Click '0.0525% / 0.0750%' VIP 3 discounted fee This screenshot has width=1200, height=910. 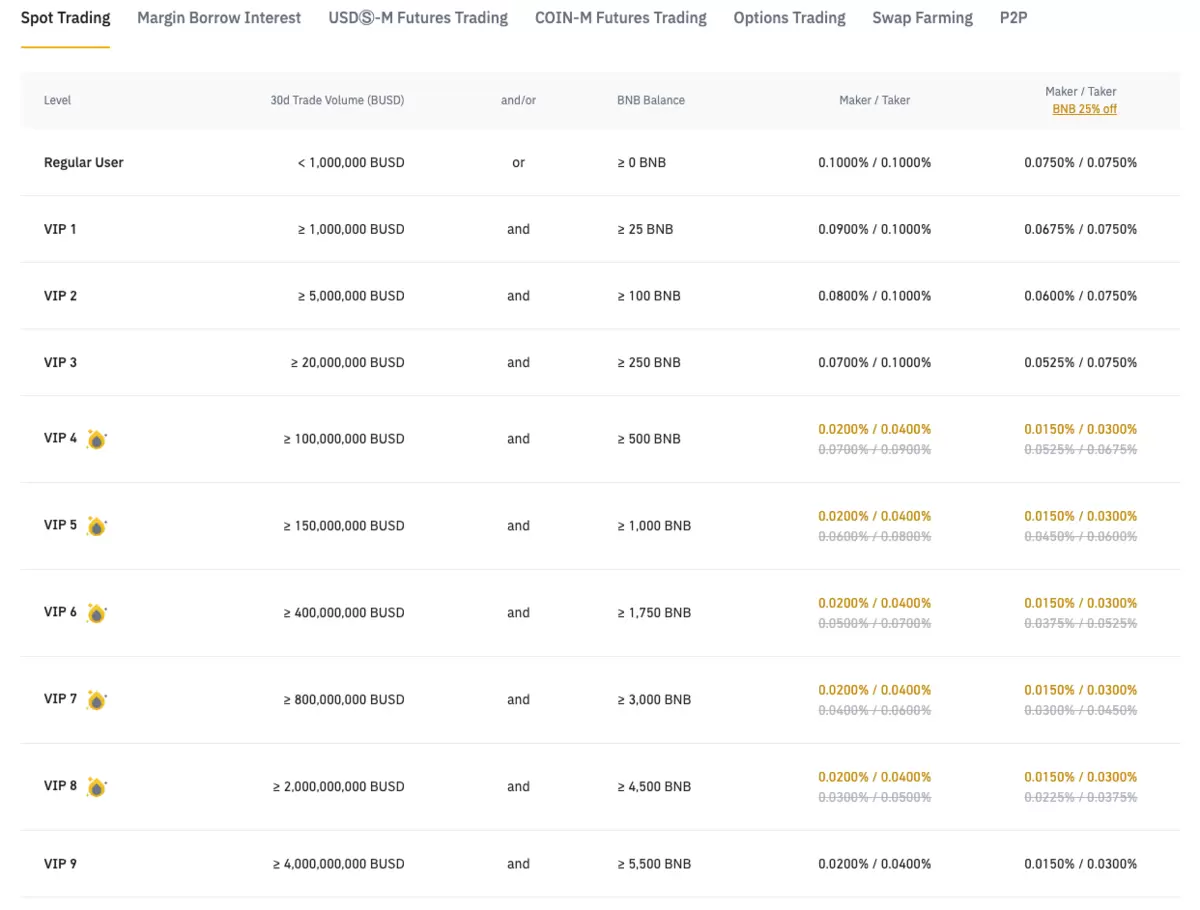click(1080, 362)
